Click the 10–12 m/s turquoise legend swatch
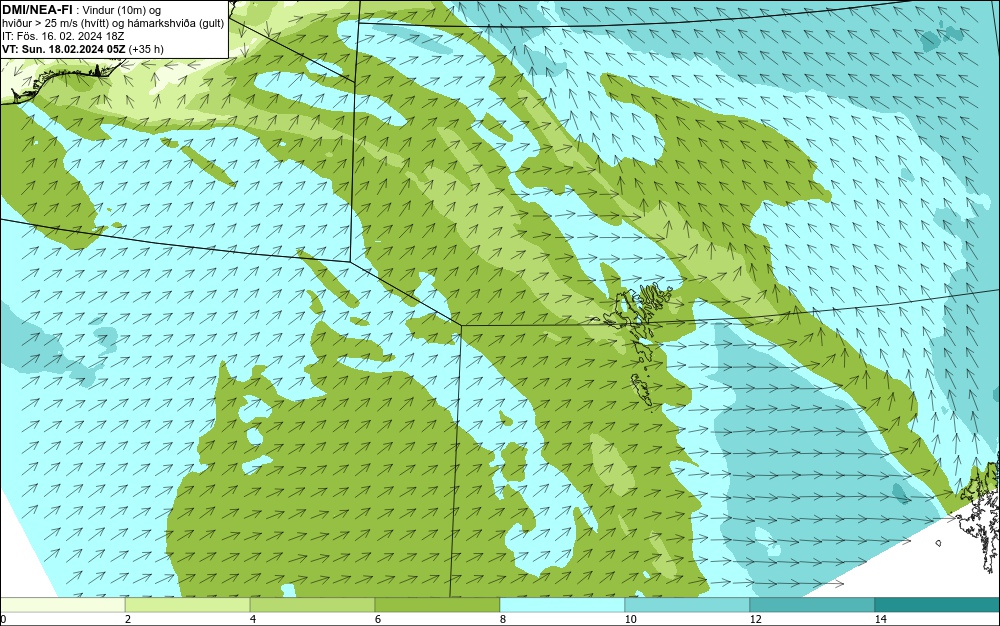The height and width of the screenshot is (626, 1000). (688, 605)
